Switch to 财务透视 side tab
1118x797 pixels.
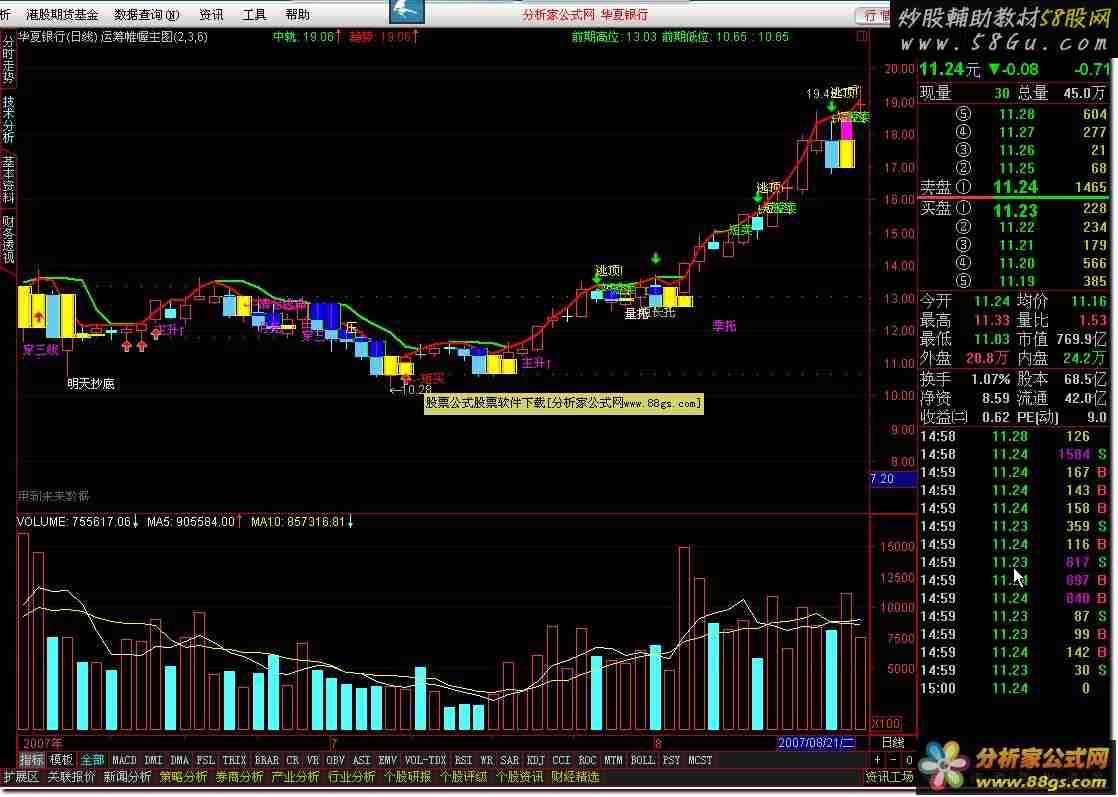click(x=8, y=240)
